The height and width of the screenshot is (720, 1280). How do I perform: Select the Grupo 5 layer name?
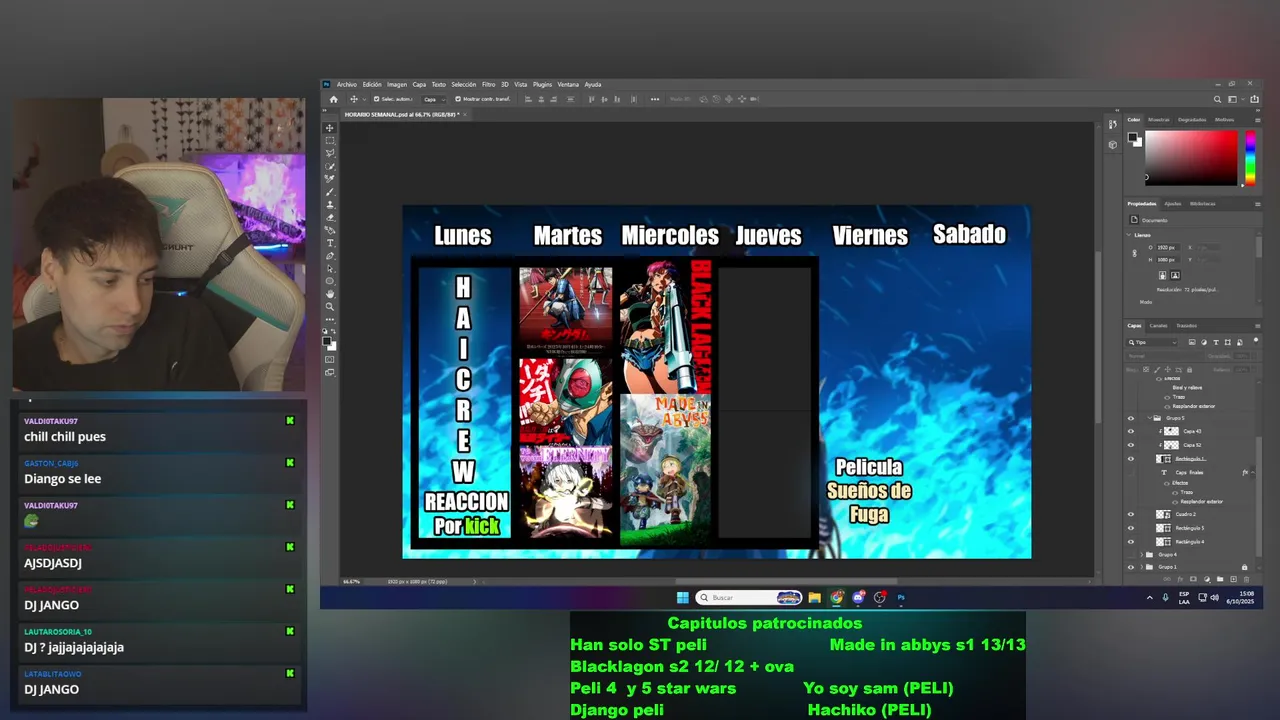click(1175, 418)
